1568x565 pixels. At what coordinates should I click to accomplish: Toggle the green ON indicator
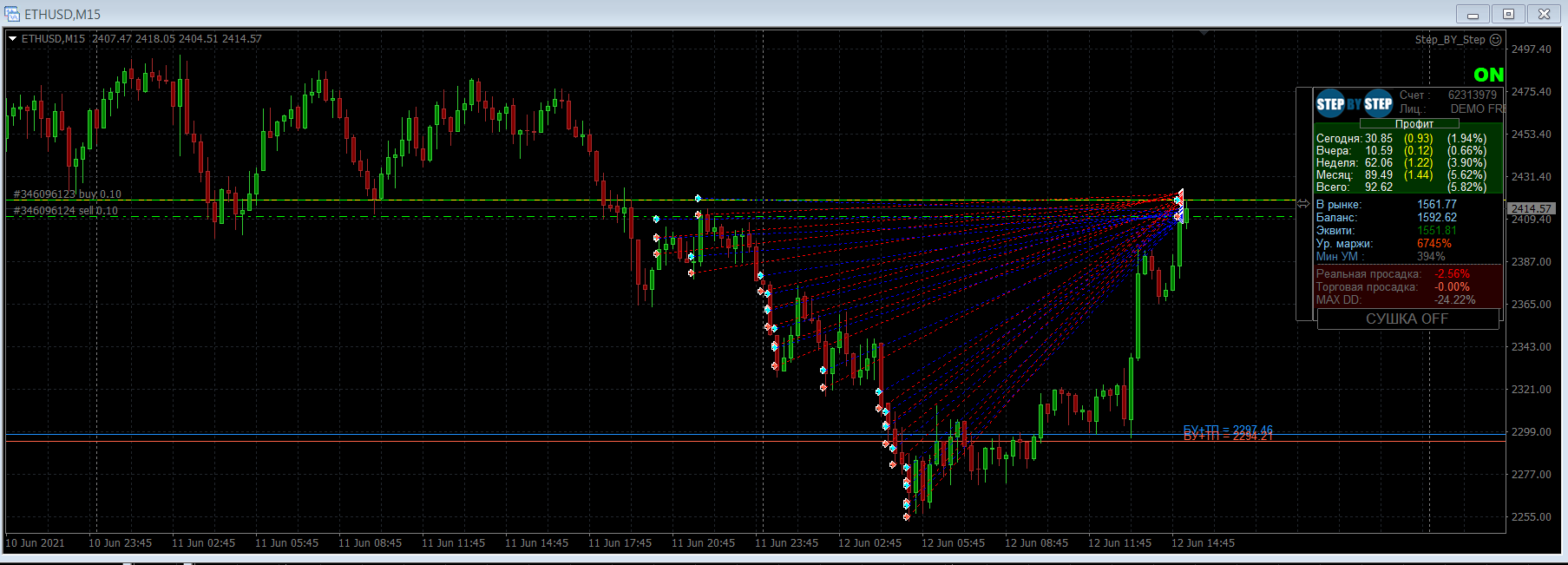(x=1488, y=76)
